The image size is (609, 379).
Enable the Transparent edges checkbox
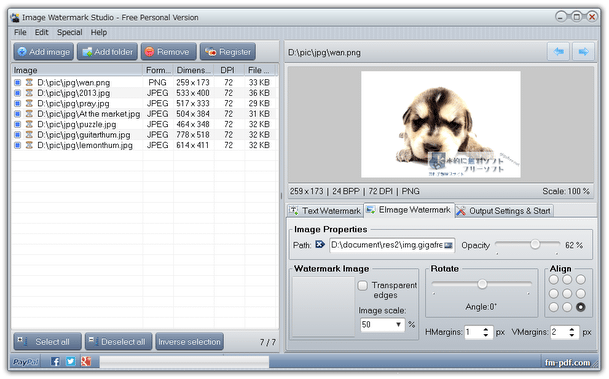pyautogui.click(x=362, y=286)
